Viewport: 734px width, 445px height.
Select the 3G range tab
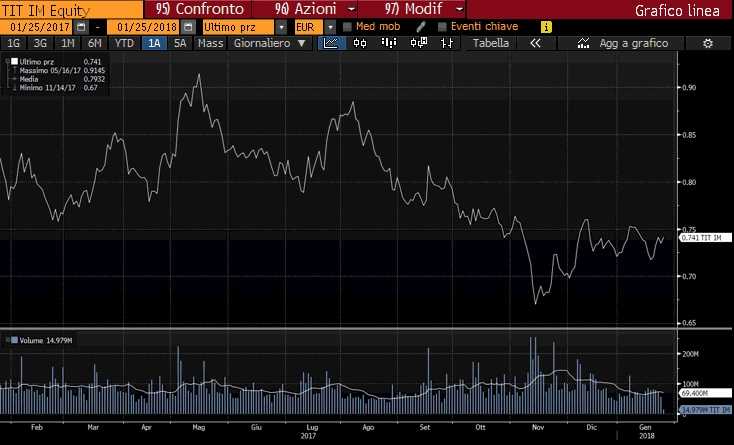point(40,43)
